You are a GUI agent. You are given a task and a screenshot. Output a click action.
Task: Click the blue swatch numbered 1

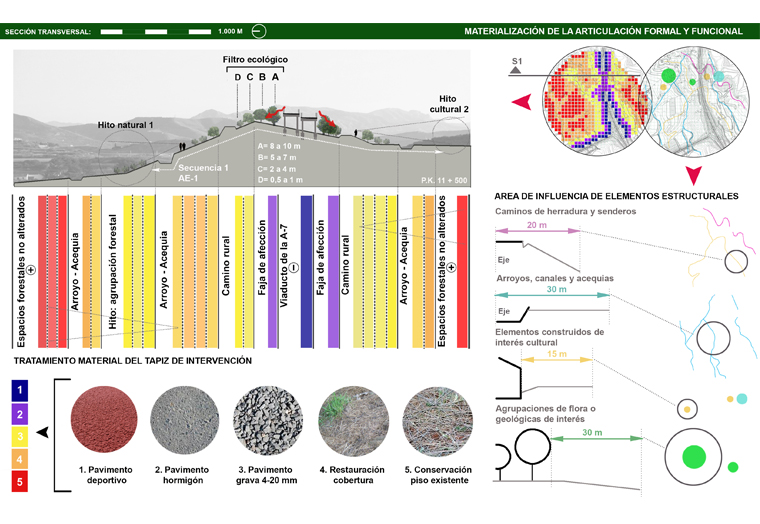click(x=20, y=390)
